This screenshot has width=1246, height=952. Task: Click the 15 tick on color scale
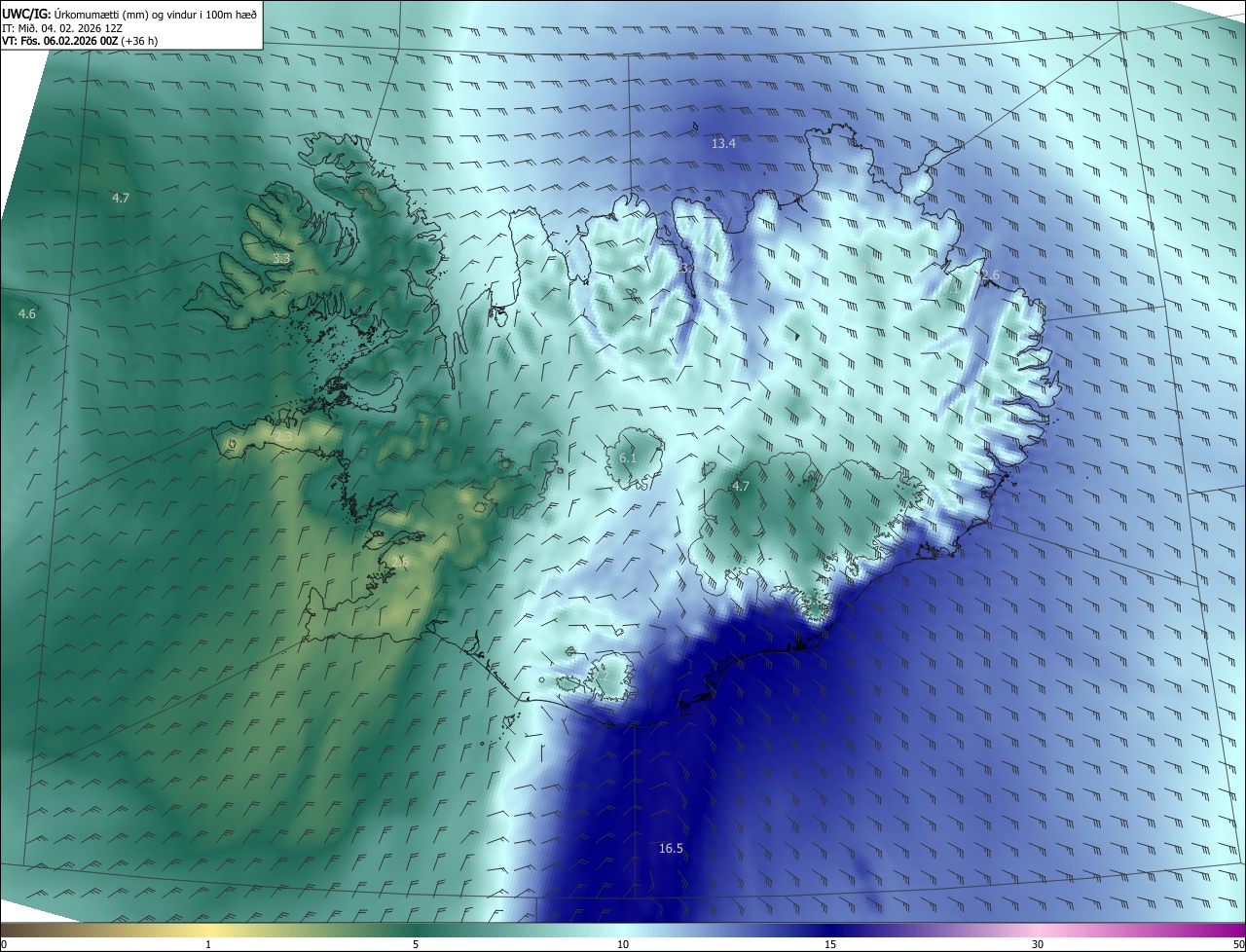pyautogui.click(x=830, y=944)
